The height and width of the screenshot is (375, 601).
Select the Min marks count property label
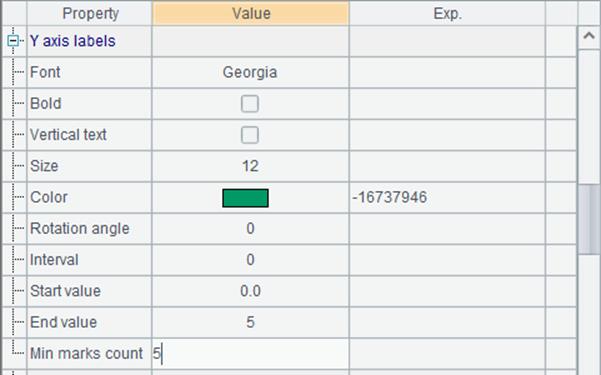click(86, 354)
